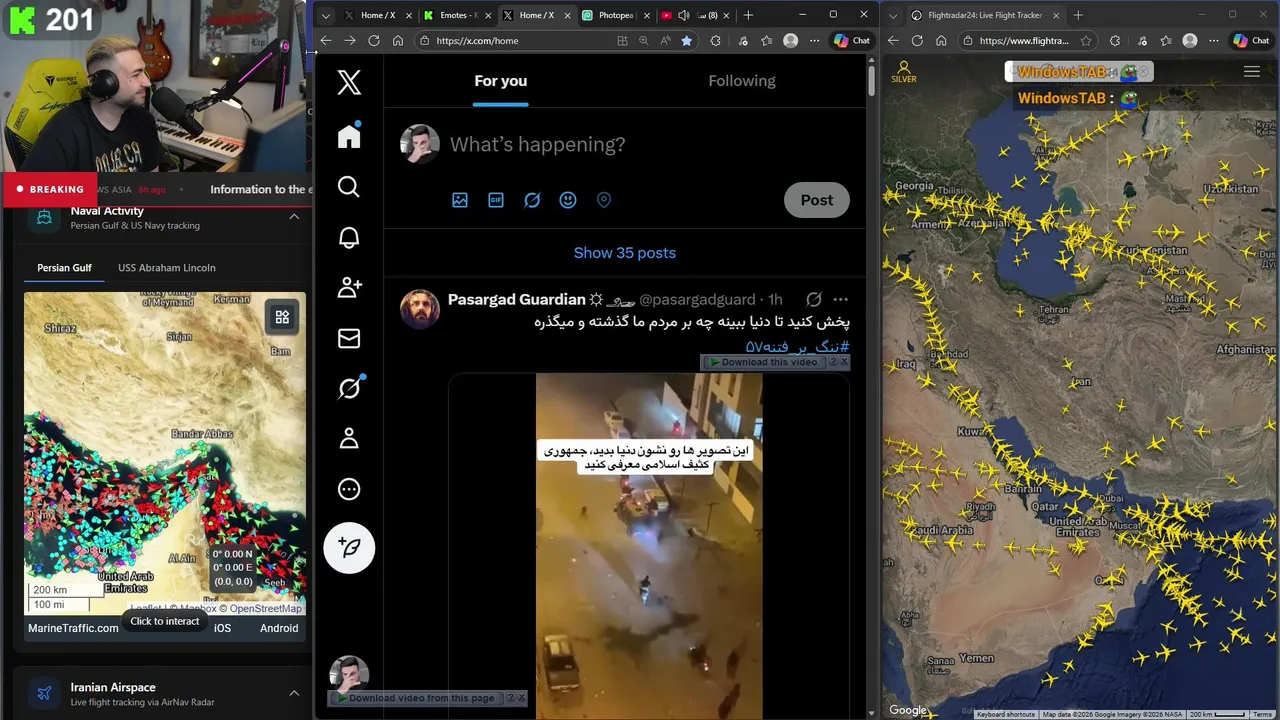1280x720 pixels.
Task: Open Copilot Chat in x.com browser window
Action: (852, 41)
